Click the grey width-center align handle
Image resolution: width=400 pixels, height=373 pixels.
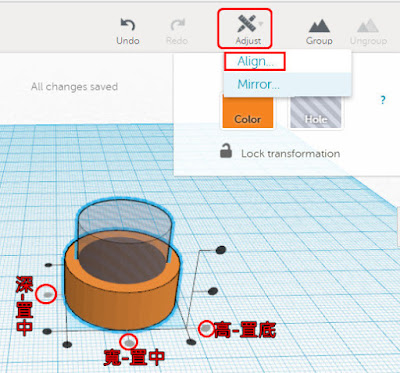[129, 342]
